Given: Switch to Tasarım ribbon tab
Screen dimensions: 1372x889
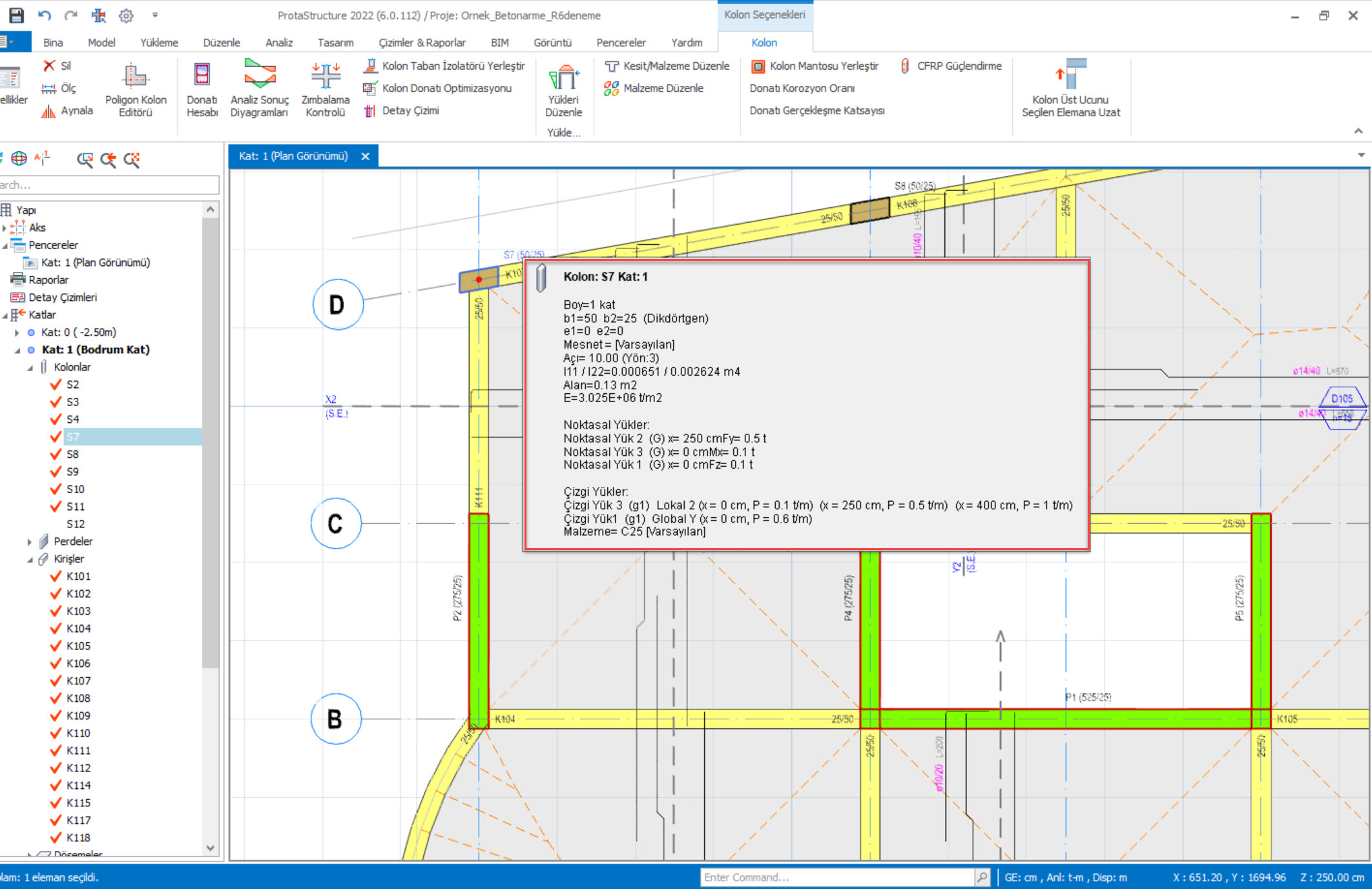Looking at the screenshot, I should 335,43.
